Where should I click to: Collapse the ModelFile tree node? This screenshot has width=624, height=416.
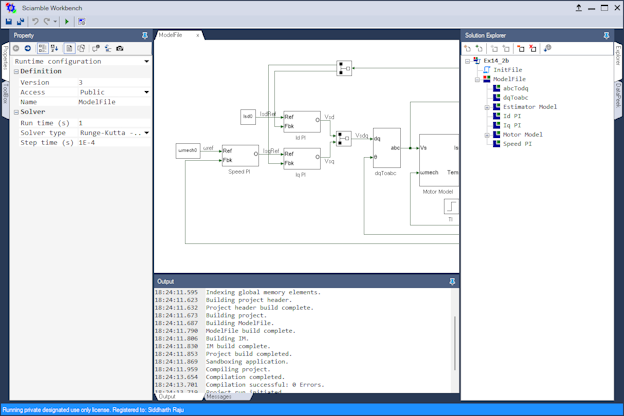click(x=477, y=80)
